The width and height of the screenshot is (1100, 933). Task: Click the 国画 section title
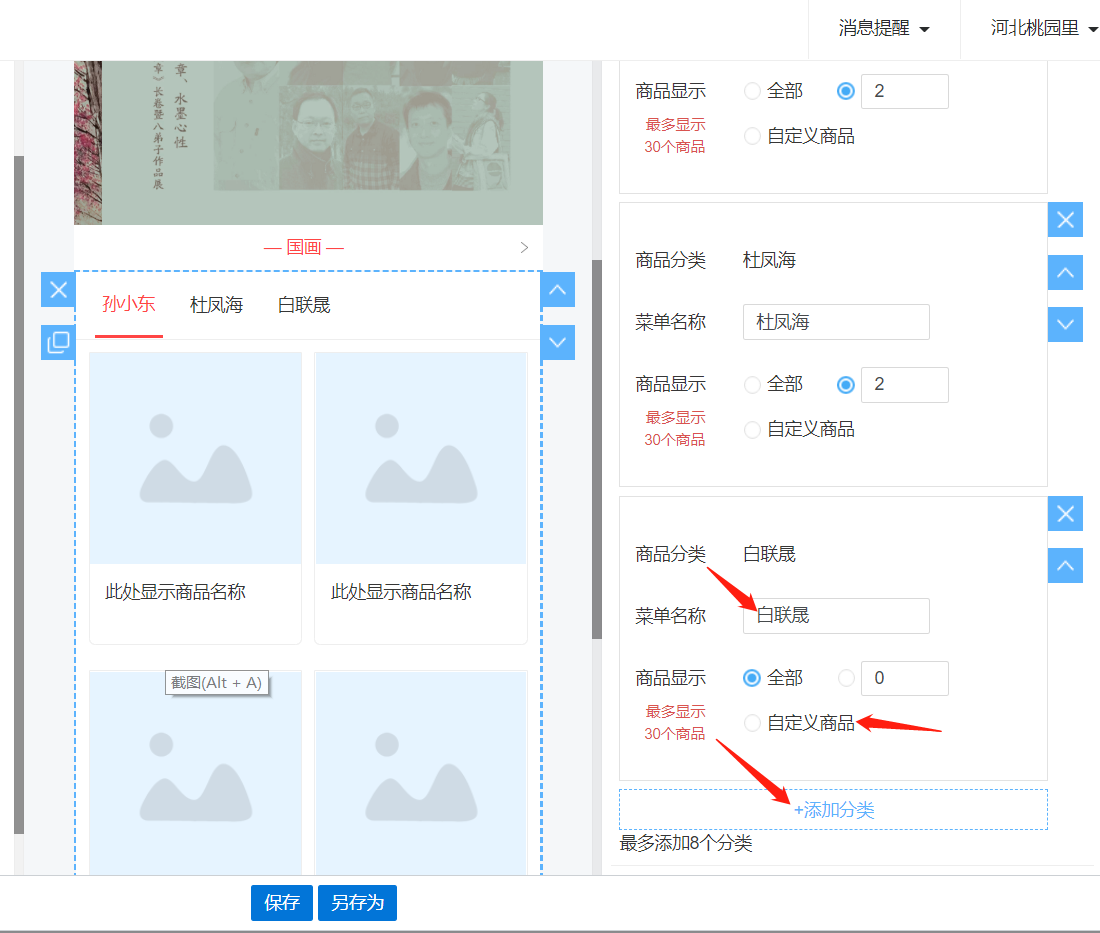(x=304, y=248)
